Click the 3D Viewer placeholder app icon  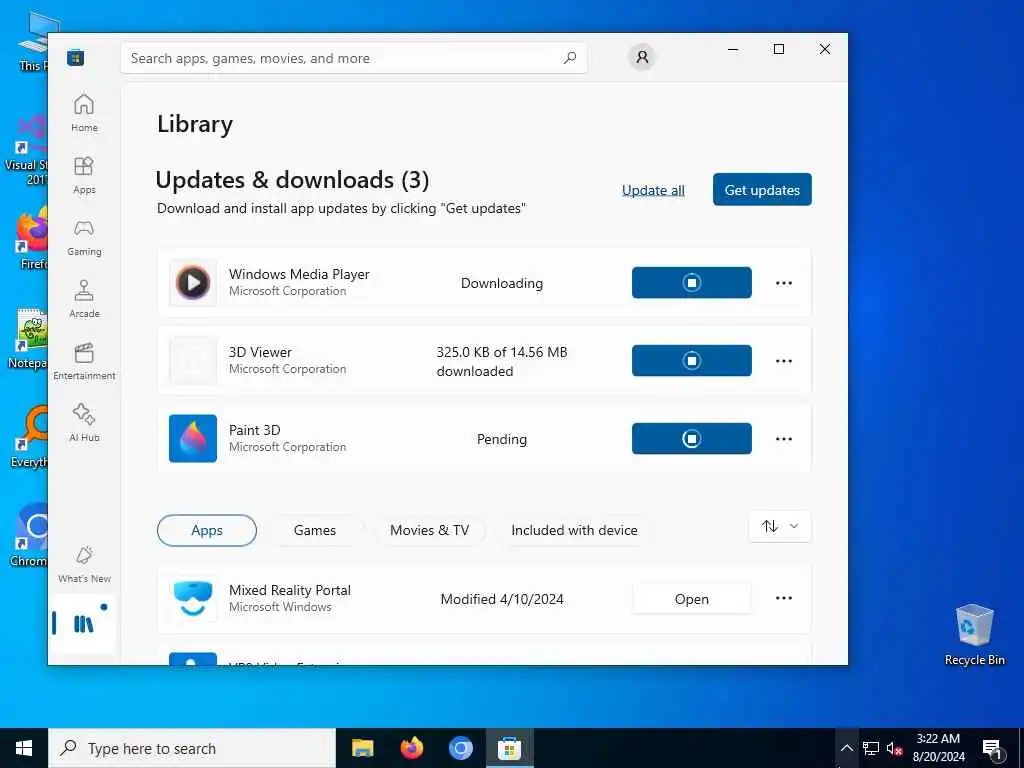pyautogui.click(x=193, y=360)
